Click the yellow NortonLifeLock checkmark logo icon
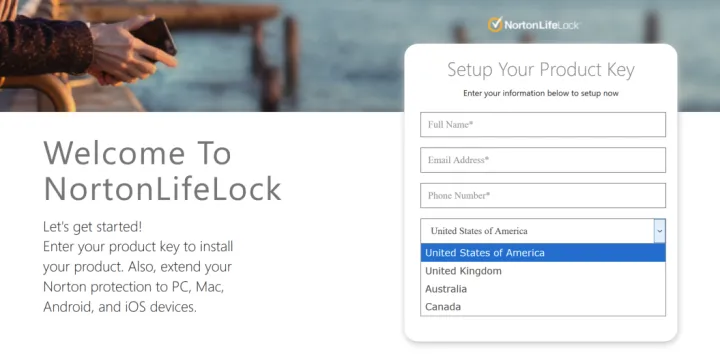Viewport: 720px width, 361px height. pos(495,24)
